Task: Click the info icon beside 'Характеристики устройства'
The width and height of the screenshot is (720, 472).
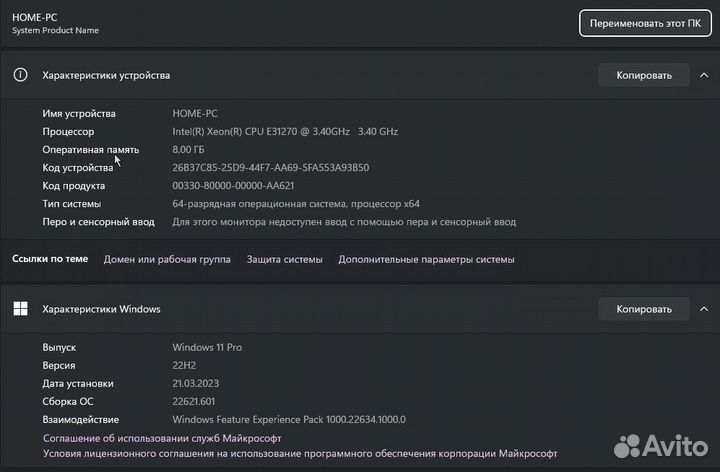Action: (x=20, y=75)
